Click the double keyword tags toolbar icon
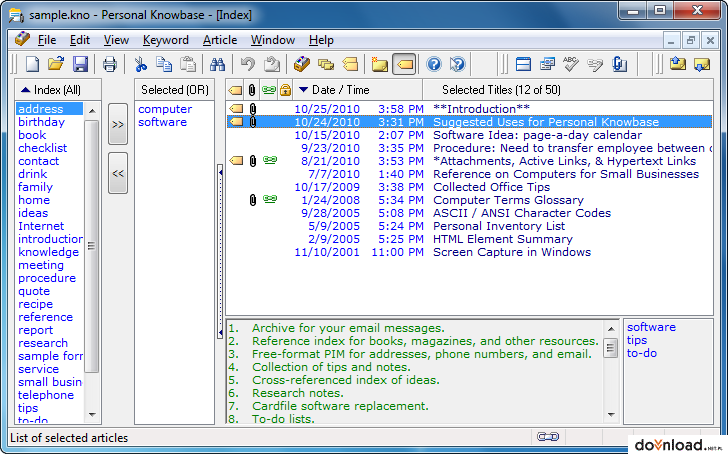728x454 pixels. 350,64
